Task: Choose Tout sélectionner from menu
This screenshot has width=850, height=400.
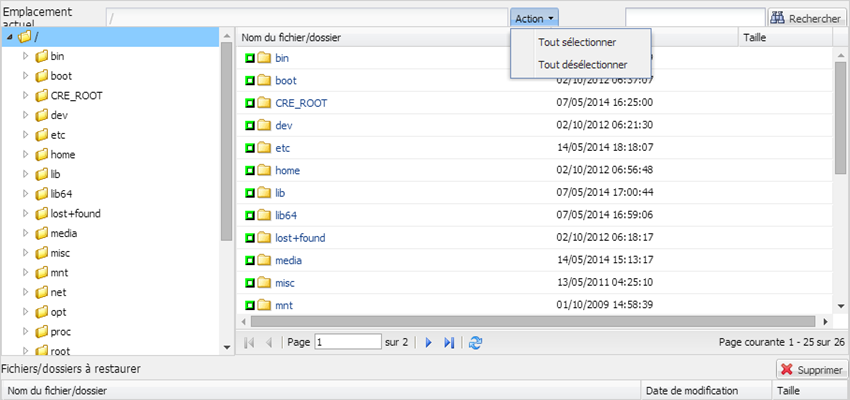Action: point(577,42)
